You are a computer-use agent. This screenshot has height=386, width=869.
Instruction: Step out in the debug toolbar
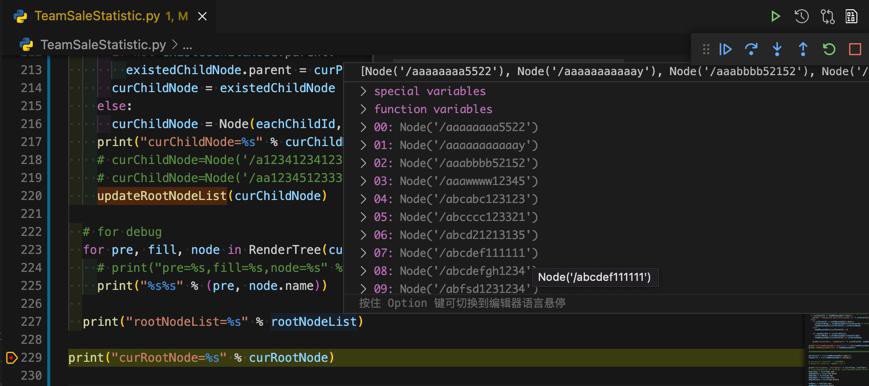[802, 49]
